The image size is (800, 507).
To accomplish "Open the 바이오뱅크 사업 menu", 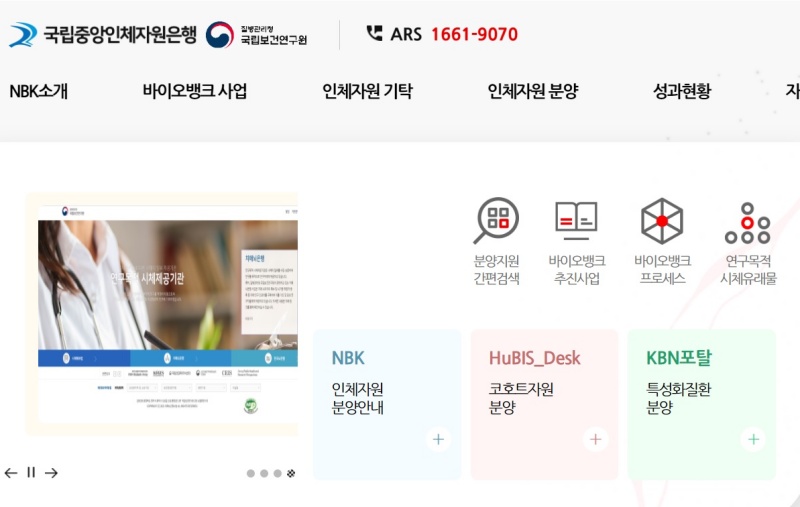I will click(194, 92).
